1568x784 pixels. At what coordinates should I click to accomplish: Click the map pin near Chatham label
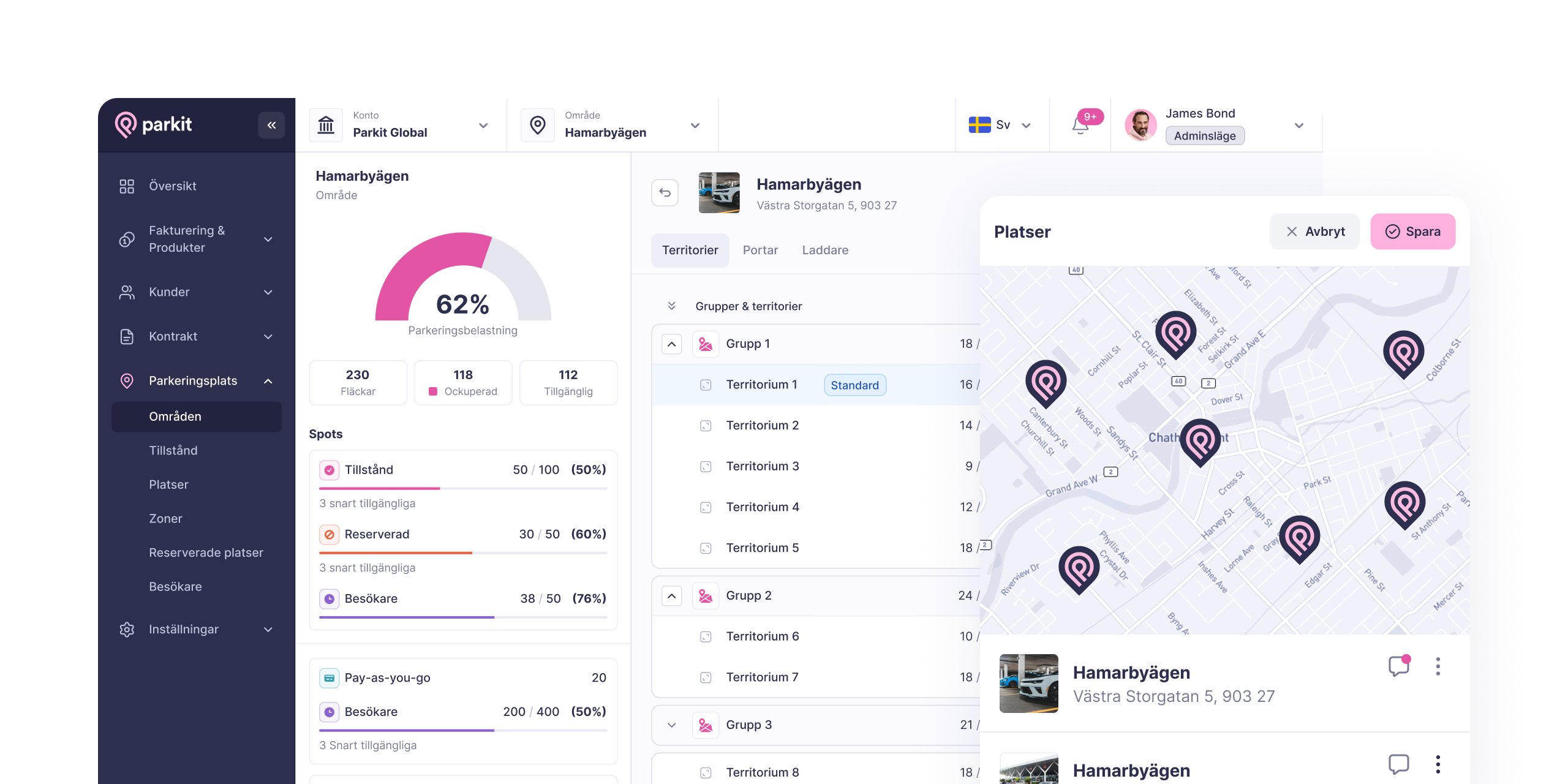[x=1200, y=440]
